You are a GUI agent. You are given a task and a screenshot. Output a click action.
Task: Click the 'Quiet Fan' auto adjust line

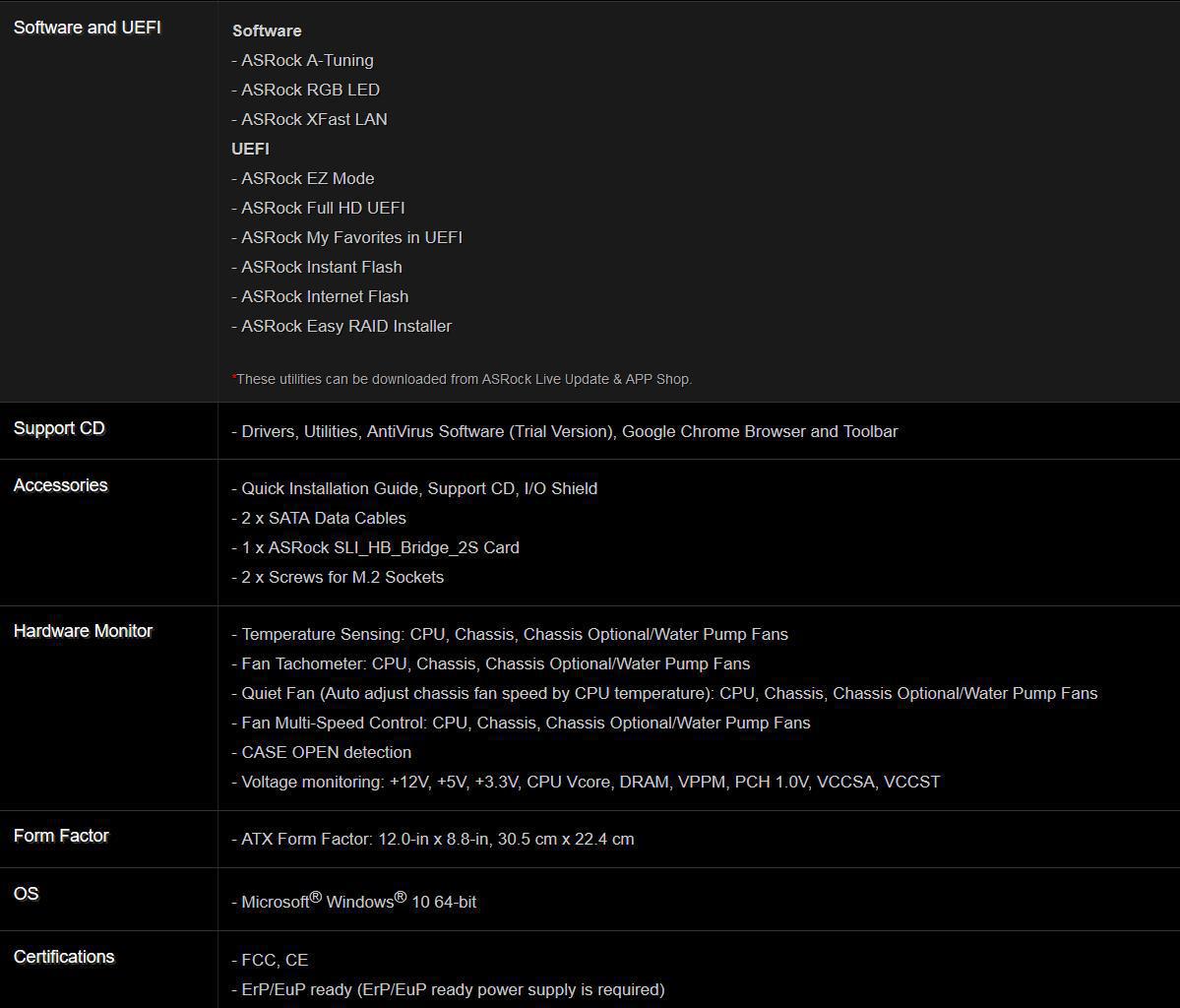coord(664,693)
